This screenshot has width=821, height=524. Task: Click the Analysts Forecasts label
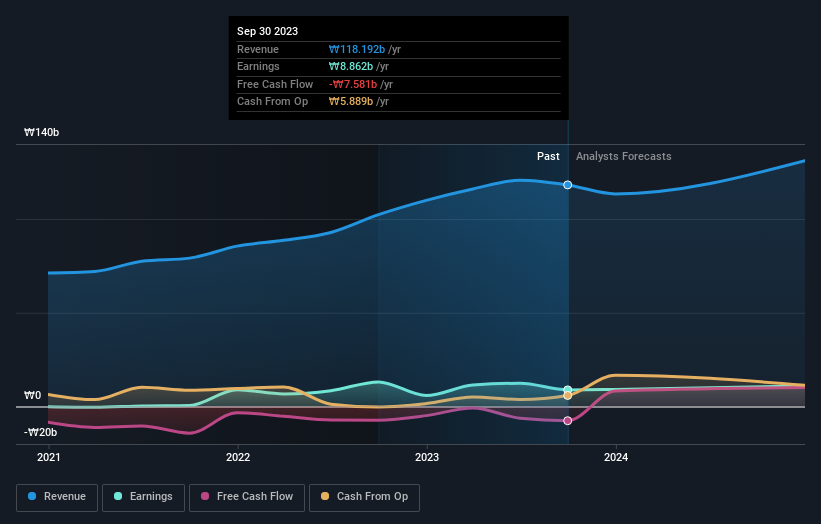point(624,157)
